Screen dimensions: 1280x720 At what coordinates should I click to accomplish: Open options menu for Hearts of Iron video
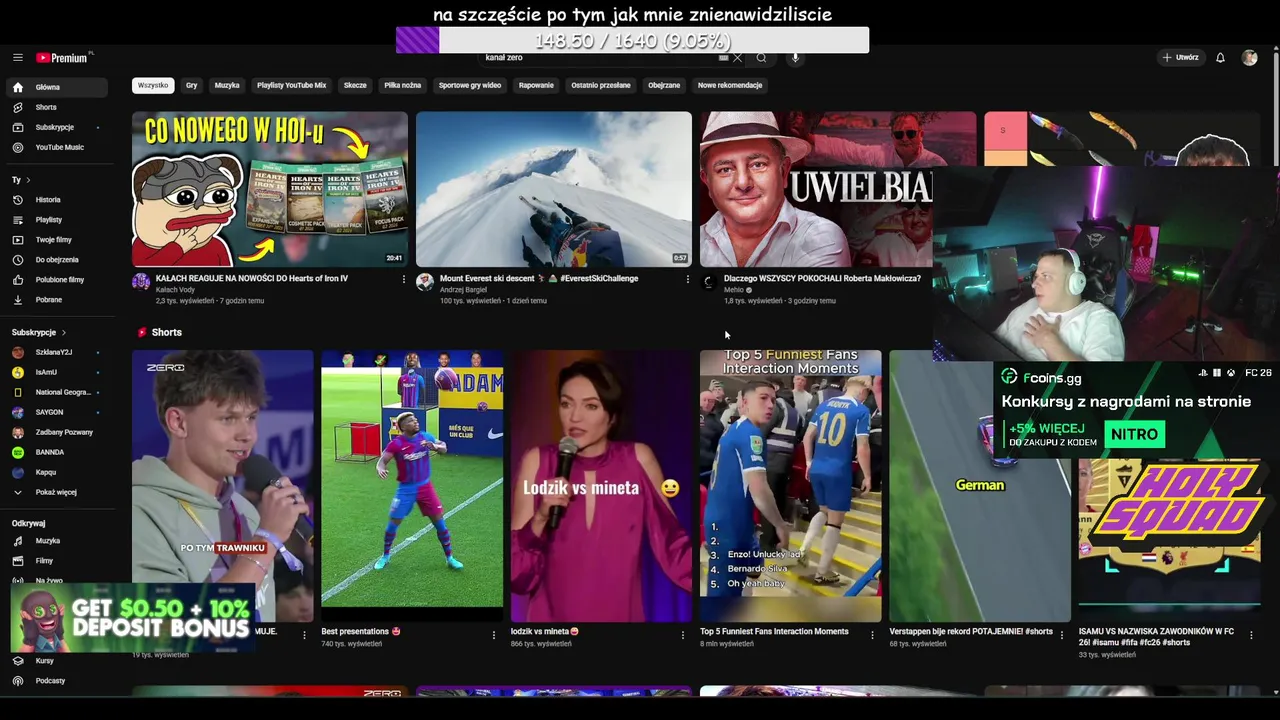(x=404, y=279)
